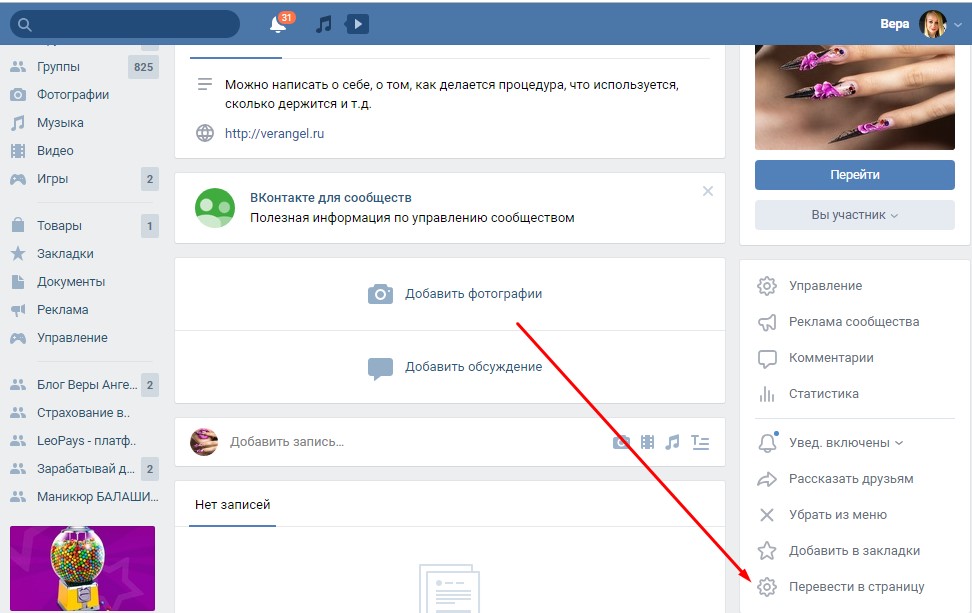Select the Нет записей tab
This screenshot has height=613, width=972.
click(x=232, y=505)
